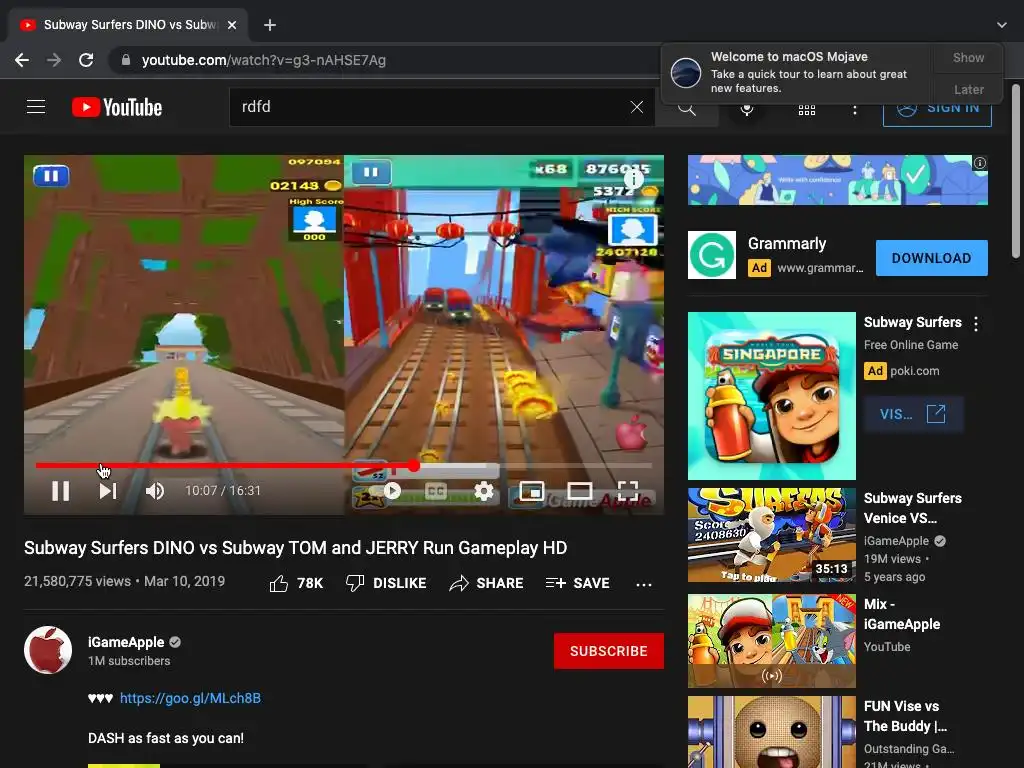Open iGameApple channel name link
The height and width of the screenshot is (768, 1024).
tap(126, 643)
